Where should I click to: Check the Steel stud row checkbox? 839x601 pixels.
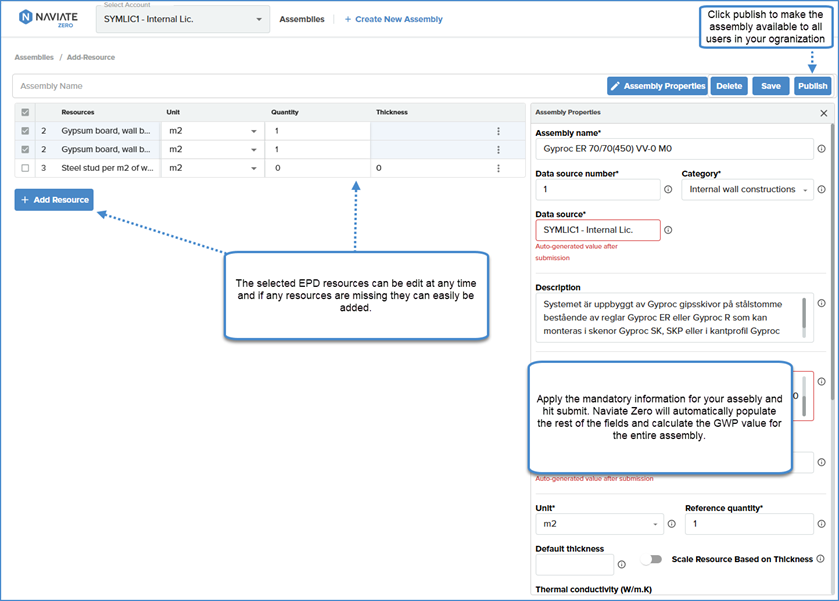[25, 168]
